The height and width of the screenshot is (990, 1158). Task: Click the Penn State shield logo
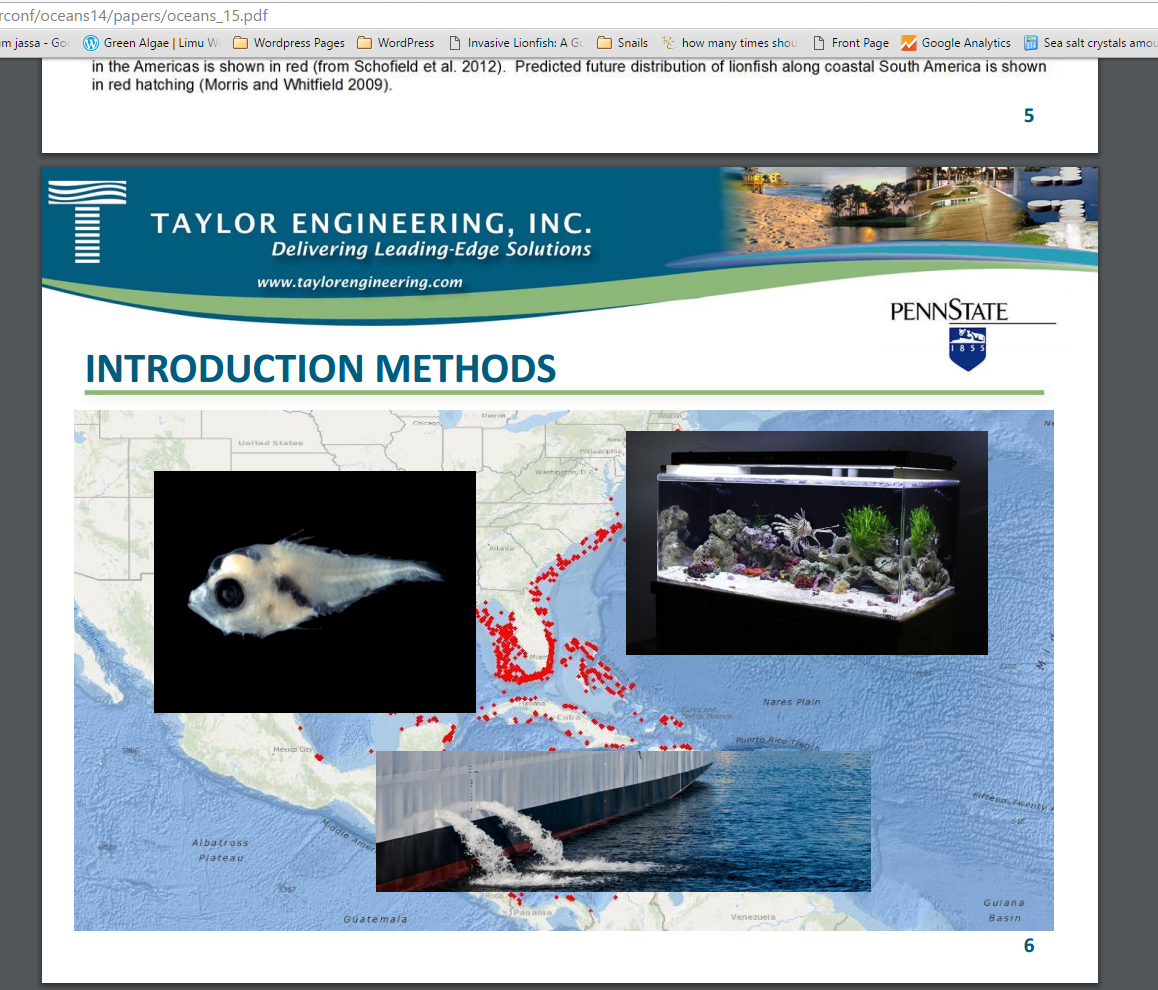pyautogui.click(x=967, y=348)
